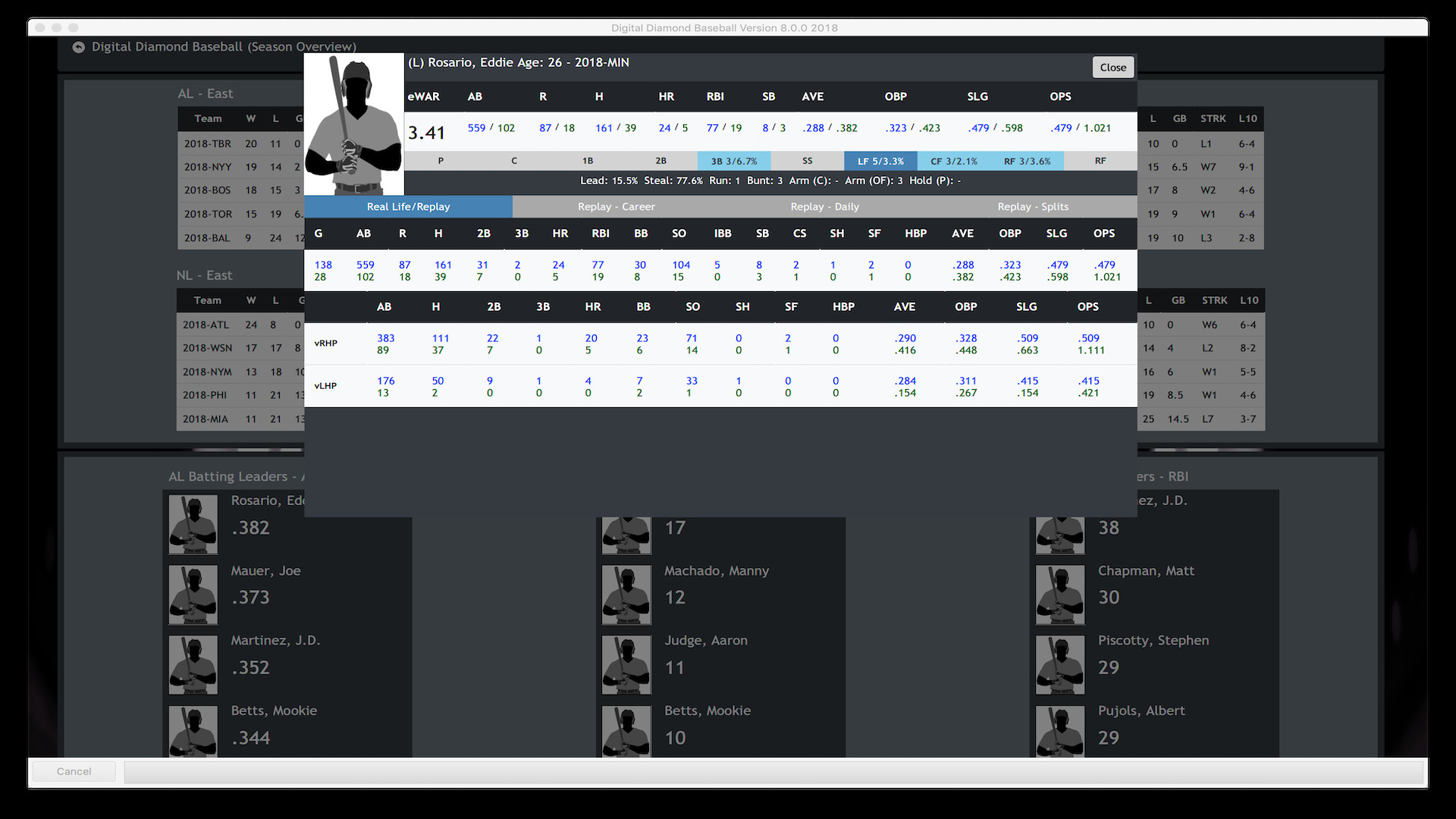Click Aaron Judge's player portrait
1456x819 pixels.
coord(626,664)
